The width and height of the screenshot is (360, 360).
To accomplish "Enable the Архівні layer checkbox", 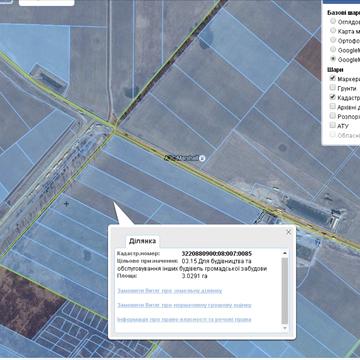I will (332, 106).
